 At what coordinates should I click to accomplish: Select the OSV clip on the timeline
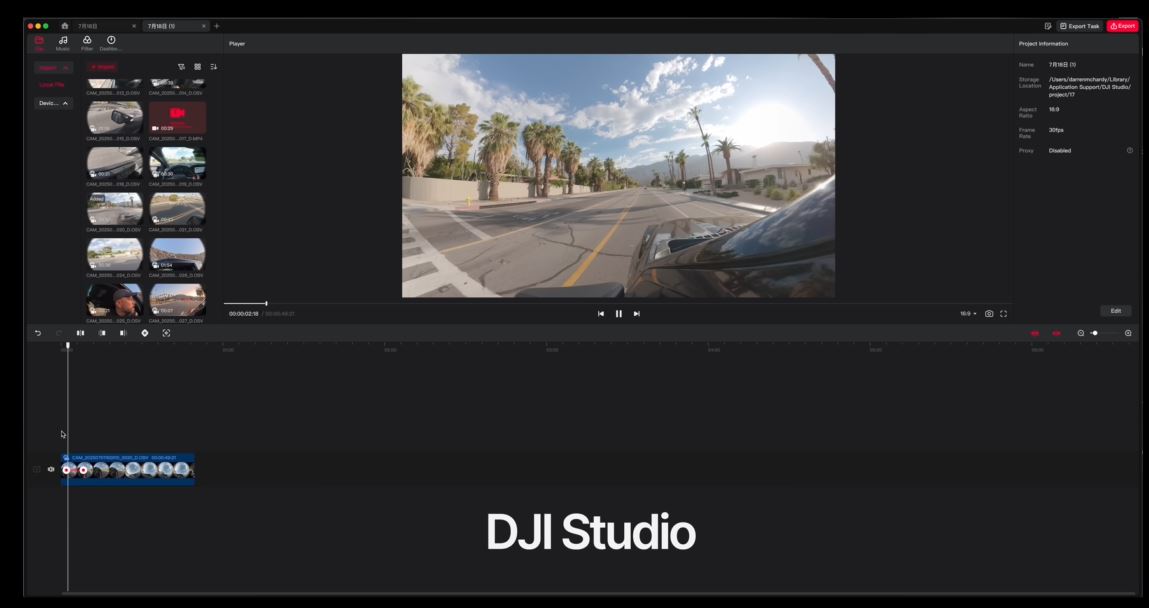(128, 469)
